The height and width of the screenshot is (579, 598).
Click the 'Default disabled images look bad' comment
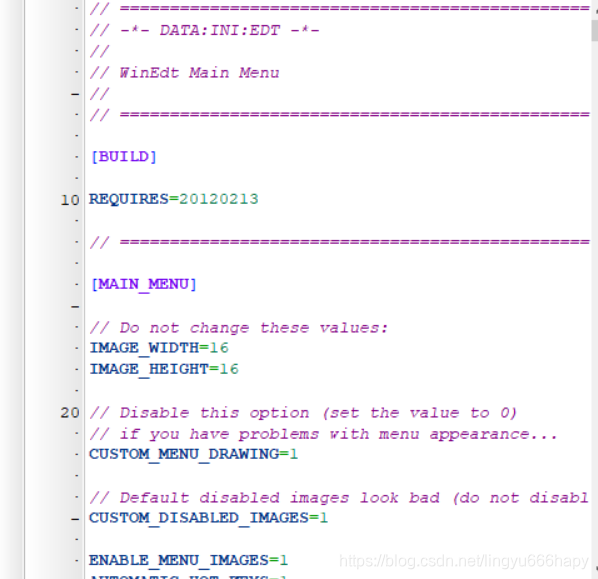(x=339, y=498)
